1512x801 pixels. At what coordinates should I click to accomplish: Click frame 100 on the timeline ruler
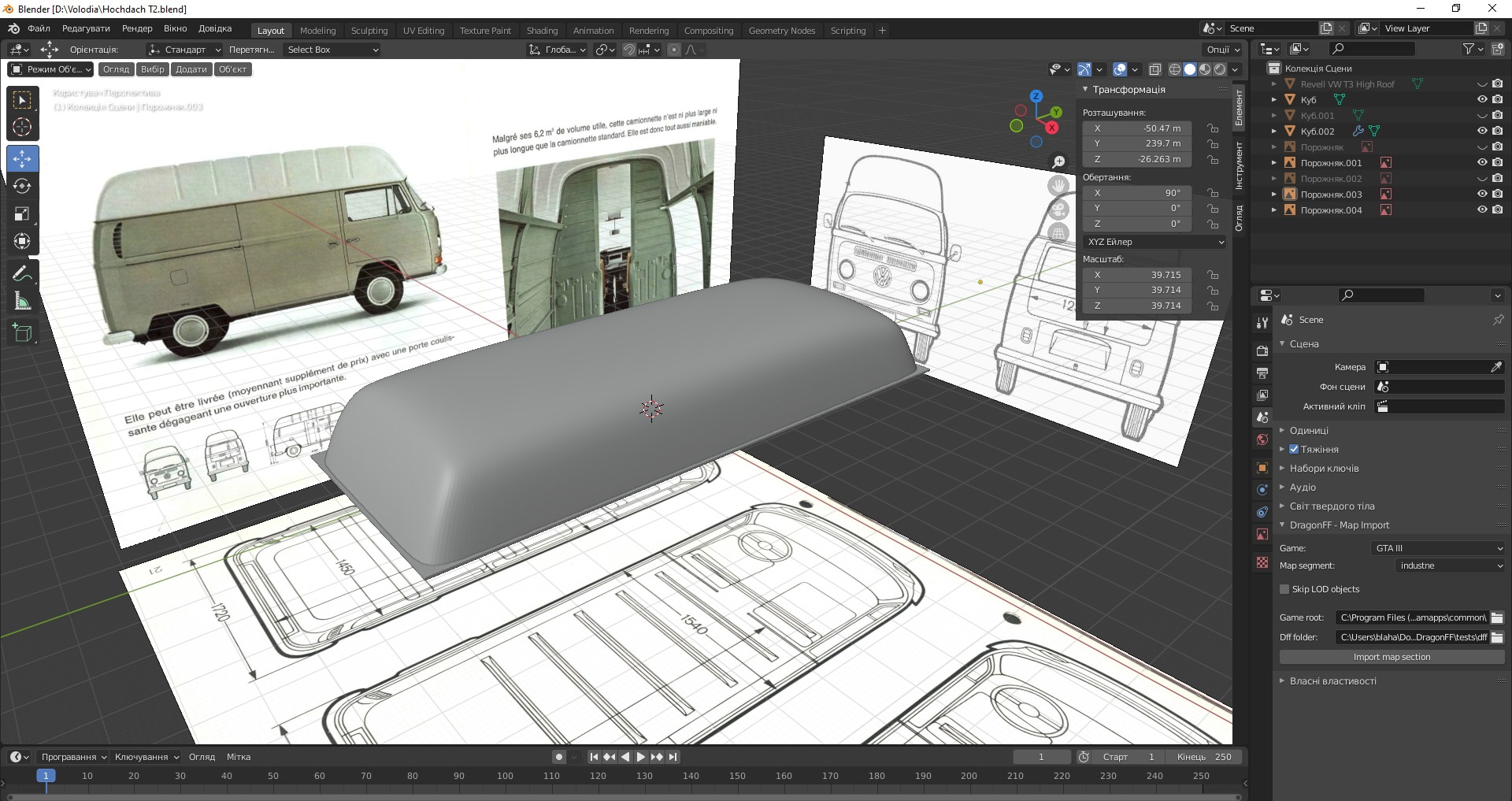[505, 776]
